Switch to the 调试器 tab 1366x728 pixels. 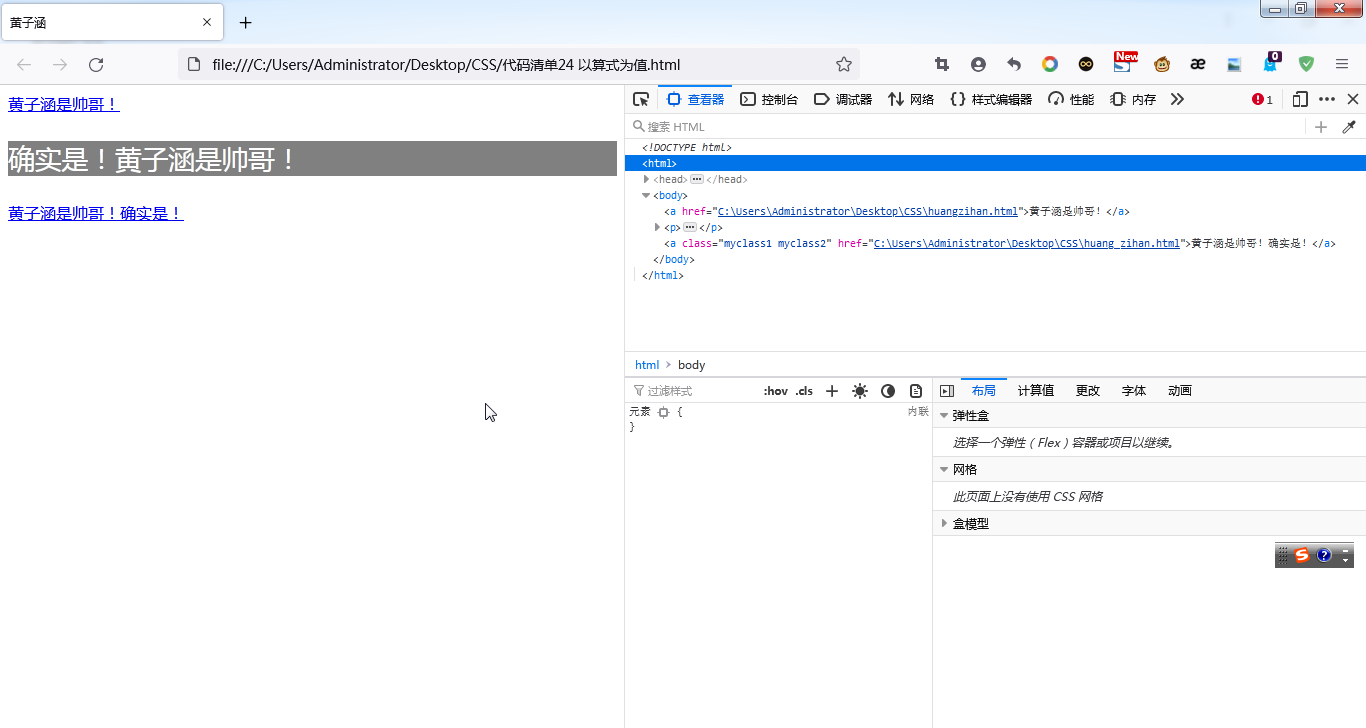pyautogui.click(x=843, y=99)
